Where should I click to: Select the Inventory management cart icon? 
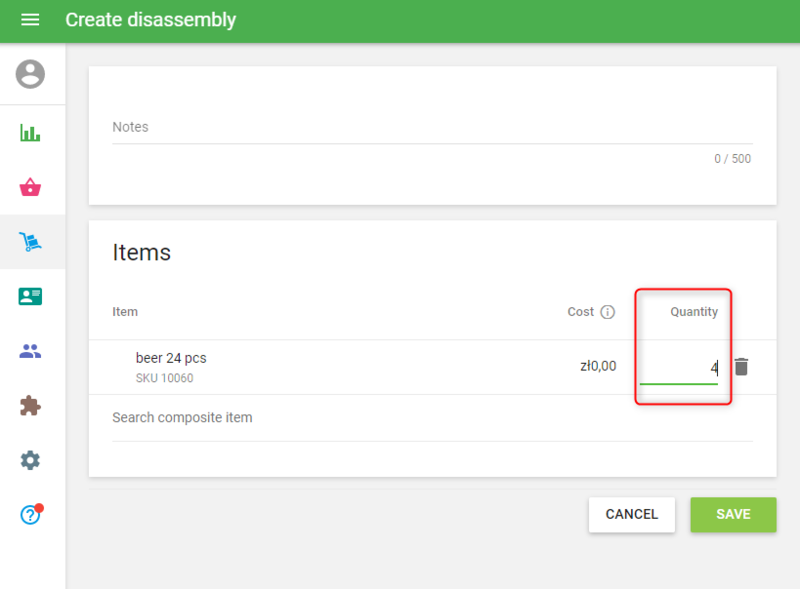tap(31, 242)
